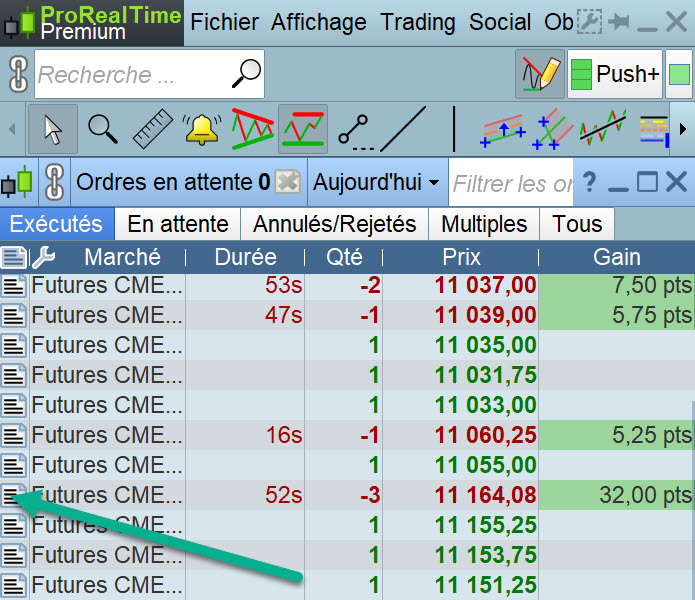
Task: Click the price 11 055,00 cell
Action: (x=461, y=465)
